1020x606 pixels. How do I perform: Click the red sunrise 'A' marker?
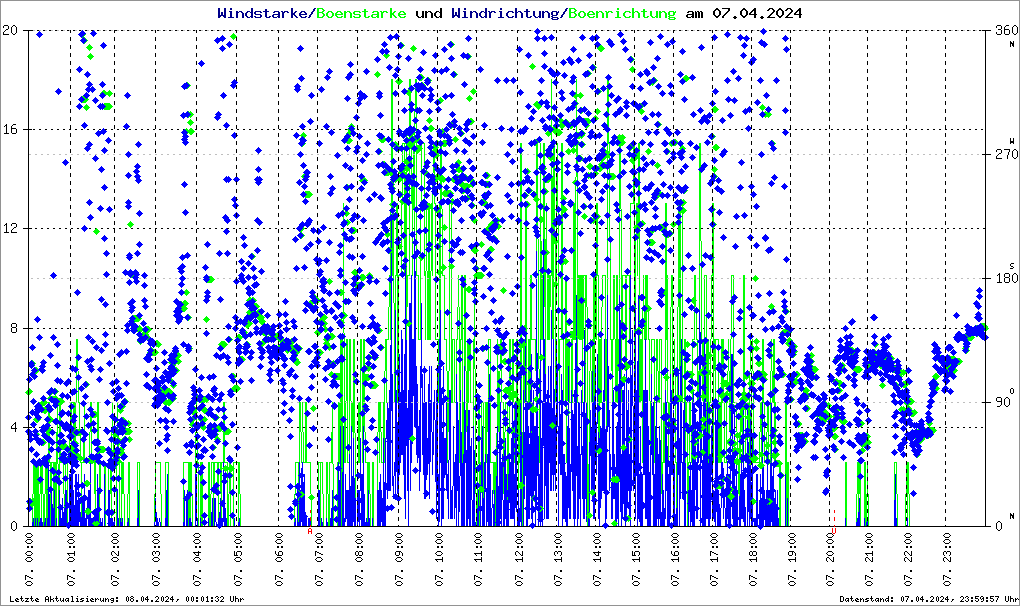click(x=310, y=531)
